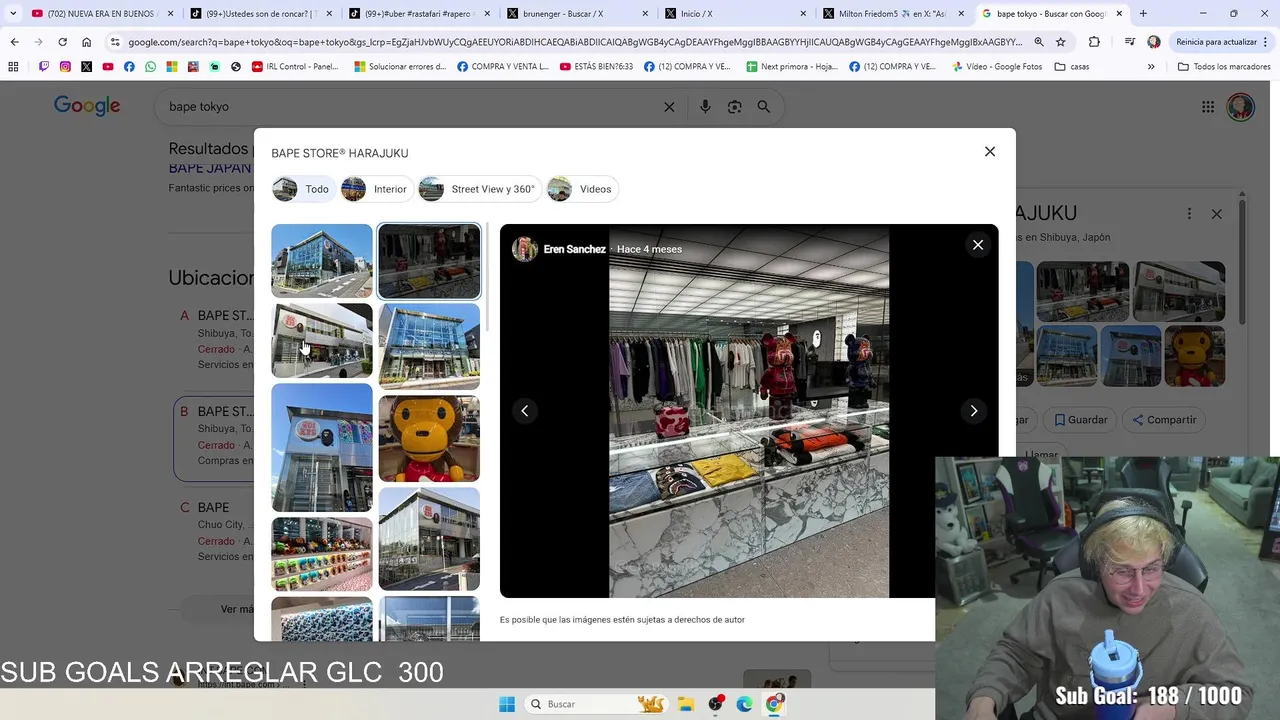The image size is (1280, 720).
Task: Start voice search with microphone icon
Action: [705, 107]
